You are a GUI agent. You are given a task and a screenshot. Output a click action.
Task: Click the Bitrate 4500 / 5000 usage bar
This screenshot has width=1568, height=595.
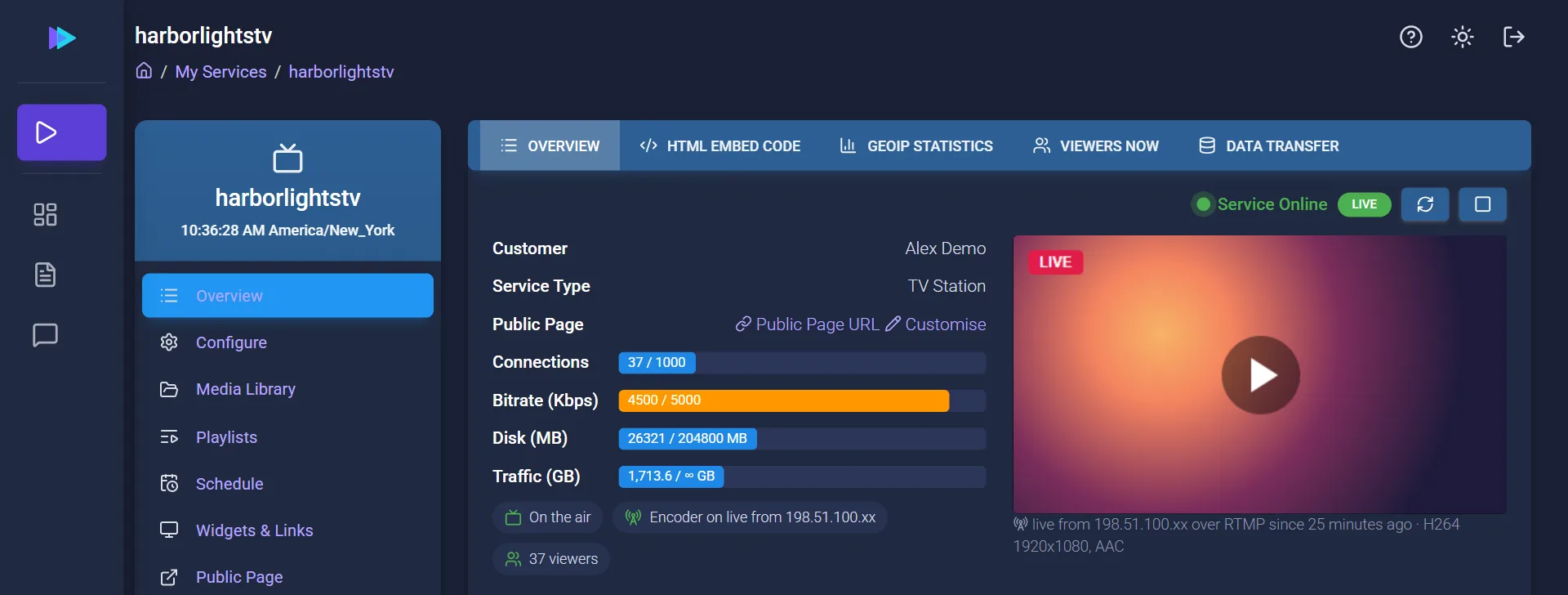802,400
